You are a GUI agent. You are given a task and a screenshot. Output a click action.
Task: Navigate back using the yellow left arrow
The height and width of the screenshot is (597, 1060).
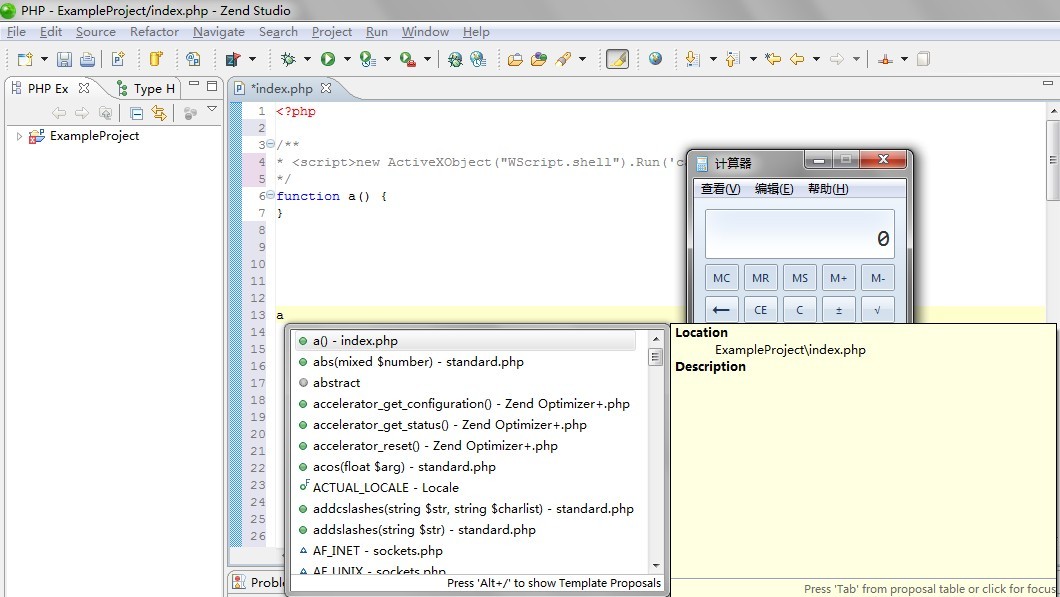(797, 60)
